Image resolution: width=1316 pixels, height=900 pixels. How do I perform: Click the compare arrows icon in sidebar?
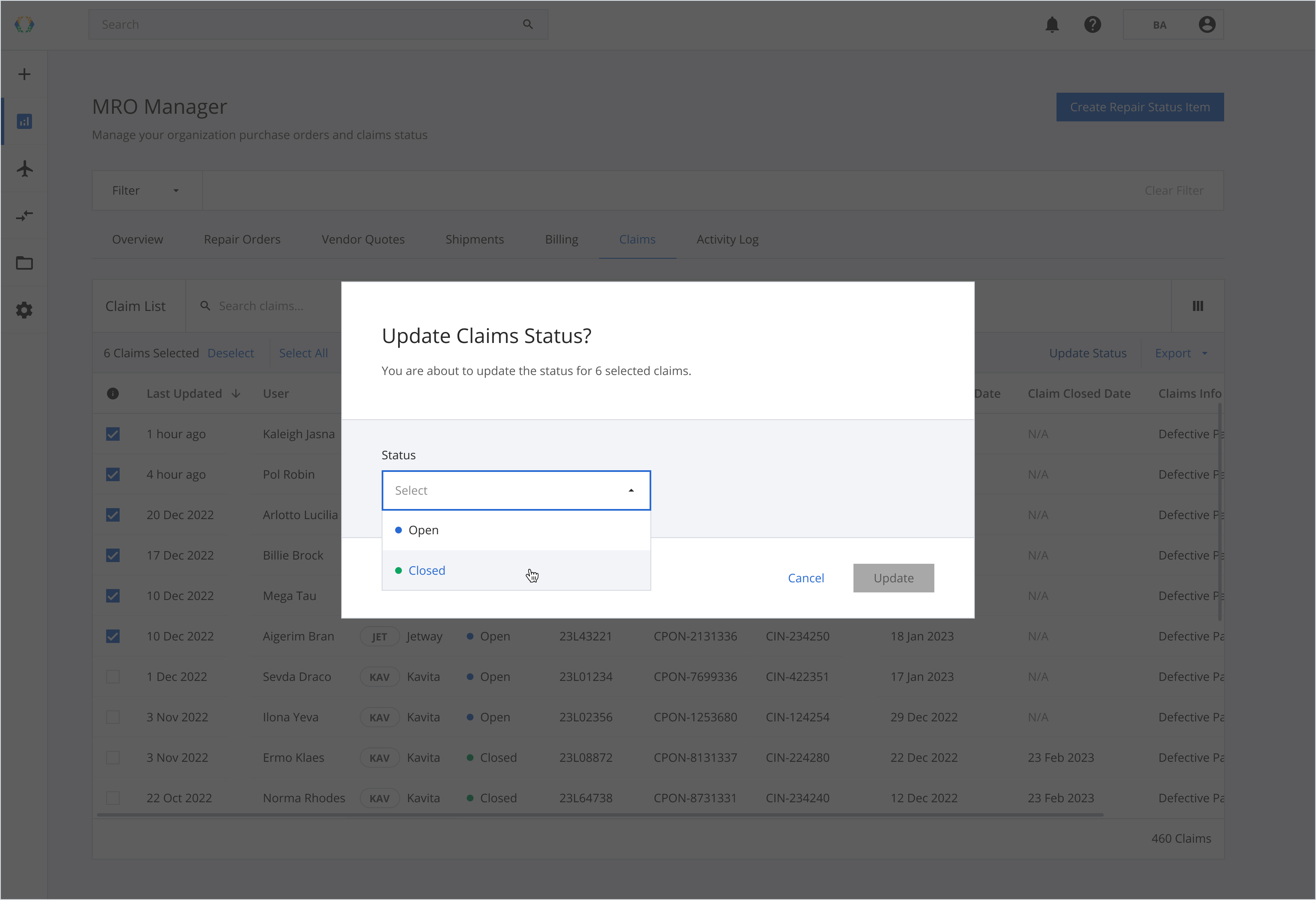pos(24,216)
